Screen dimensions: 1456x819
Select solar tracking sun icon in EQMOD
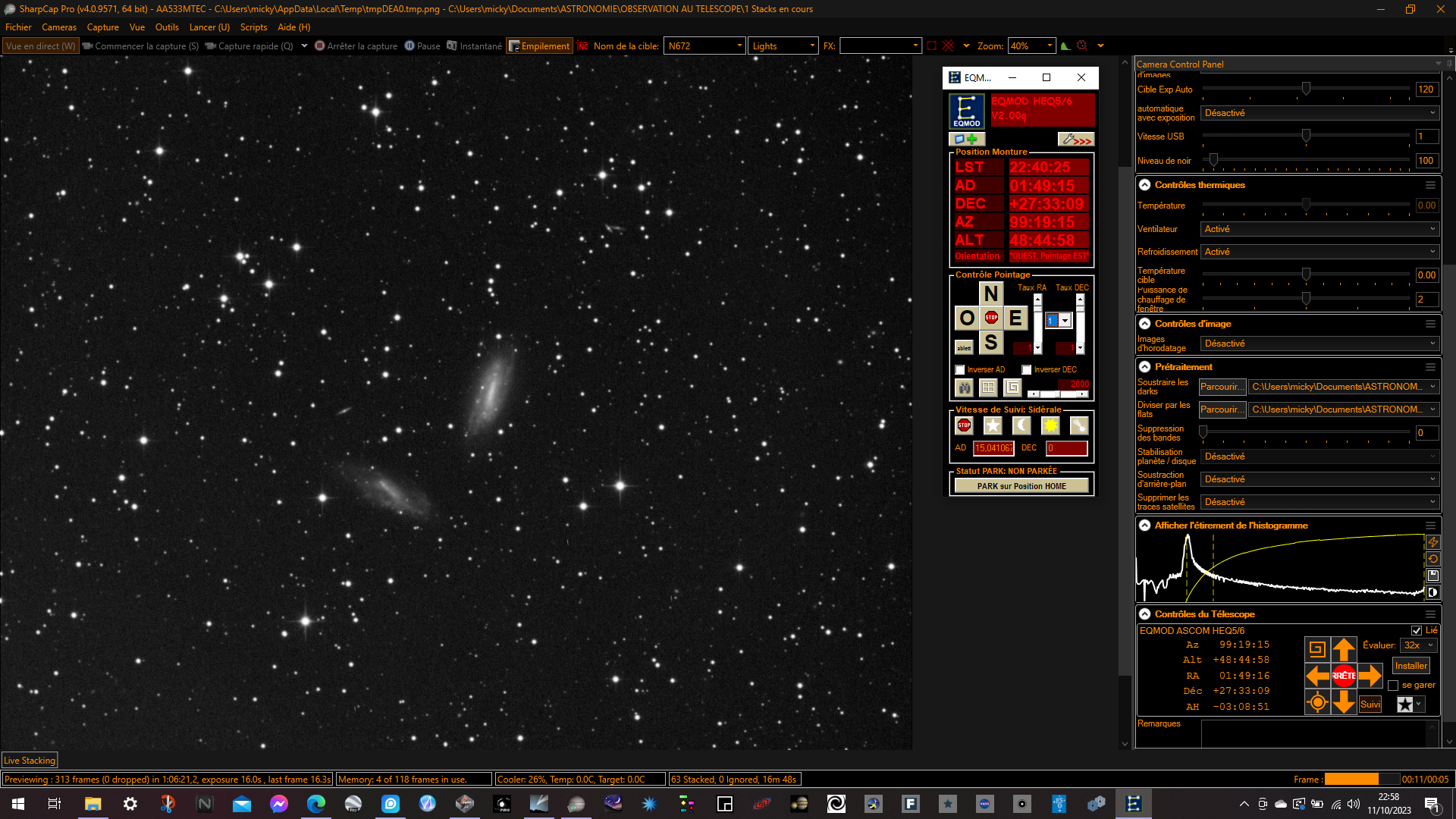1050,425
